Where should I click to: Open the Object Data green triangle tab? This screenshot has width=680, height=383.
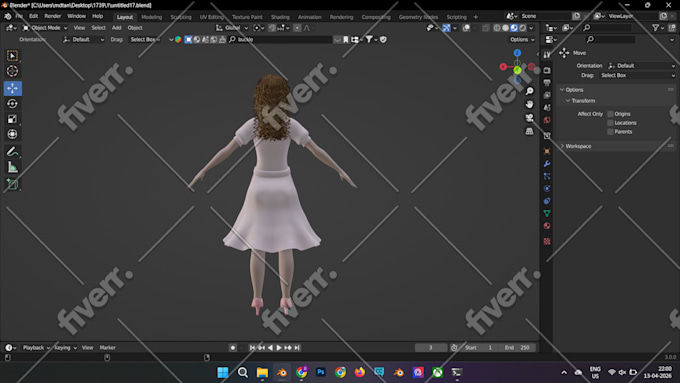(x=547, y=213)
